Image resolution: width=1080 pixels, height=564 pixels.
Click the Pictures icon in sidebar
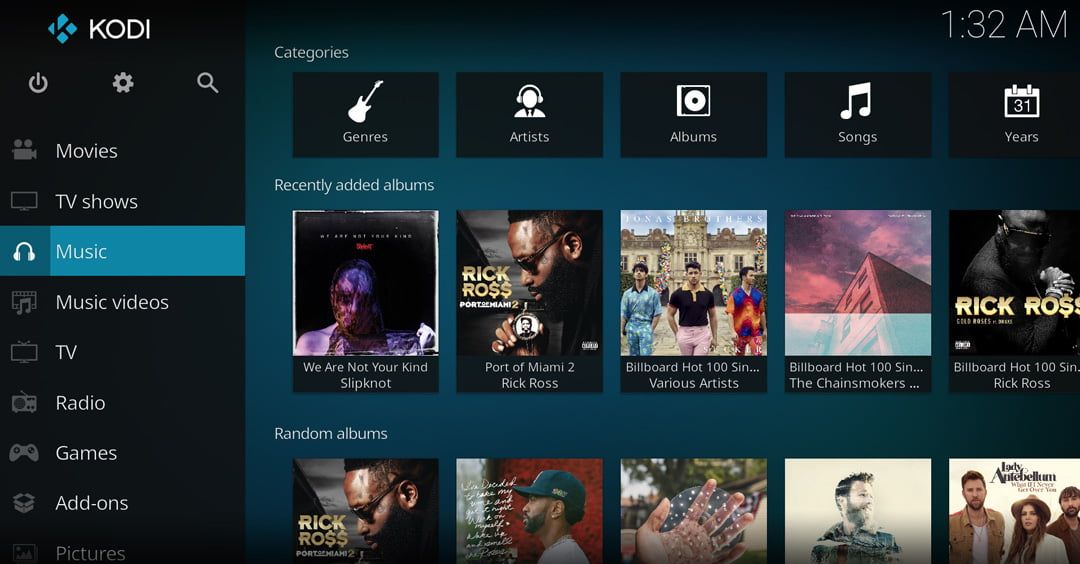[x=24, y=552]
